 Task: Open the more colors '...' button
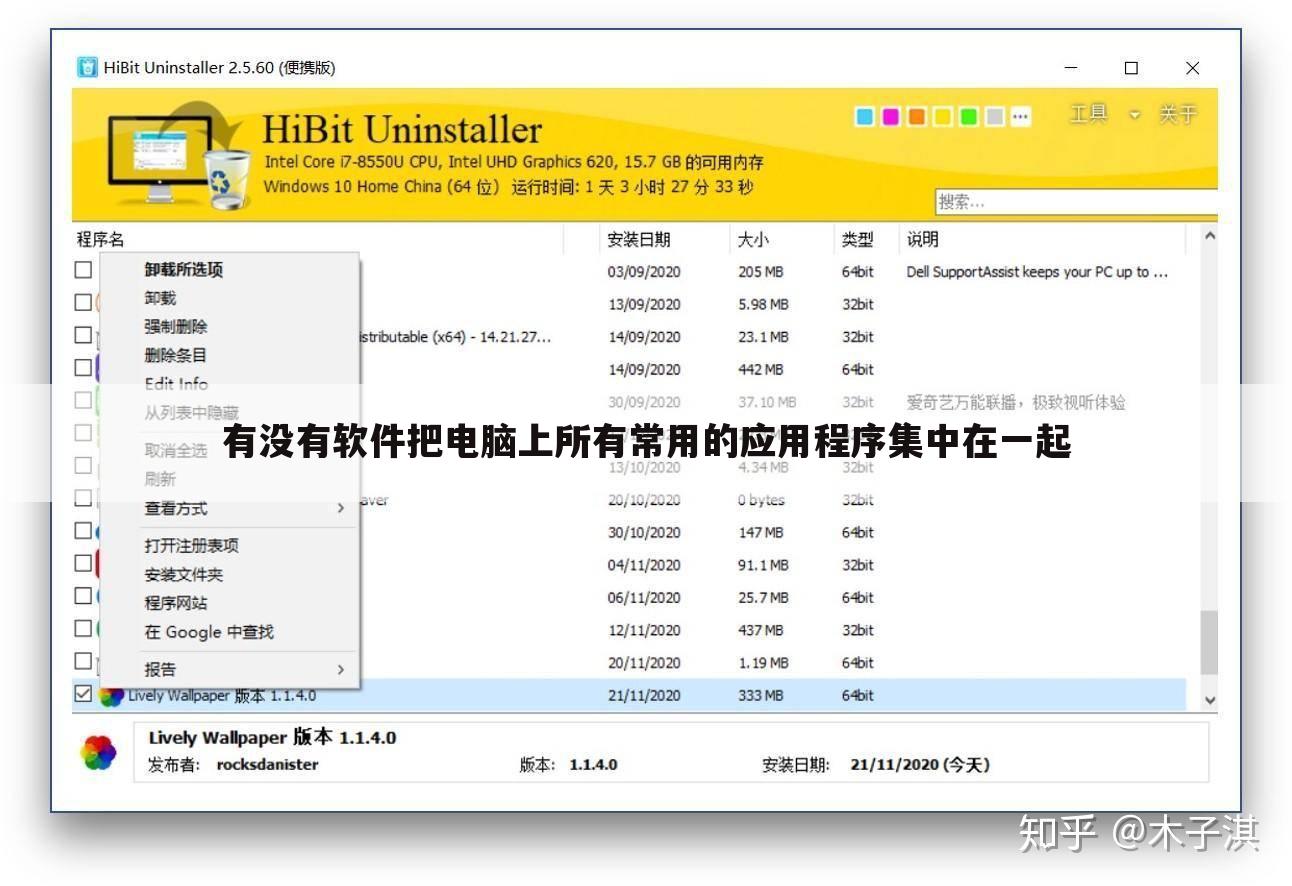click(1020, 117)
